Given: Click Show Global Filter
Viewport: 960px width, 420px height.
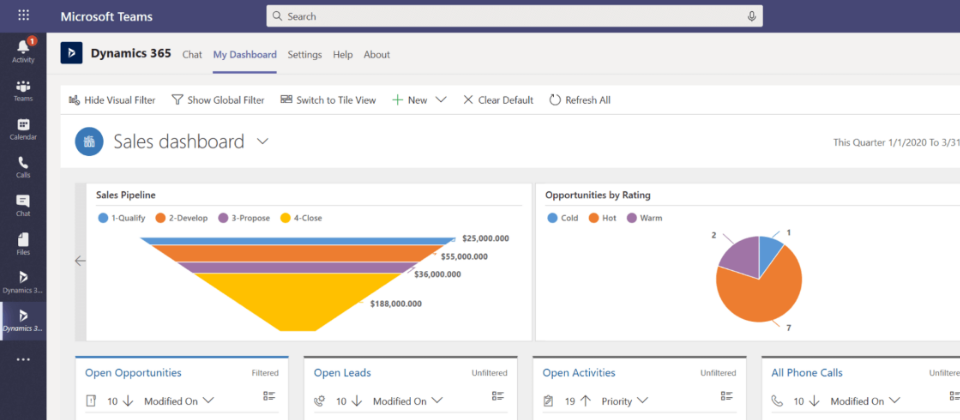Looking at the screenshot, I should pyautogui.click(x=218, y=100).
